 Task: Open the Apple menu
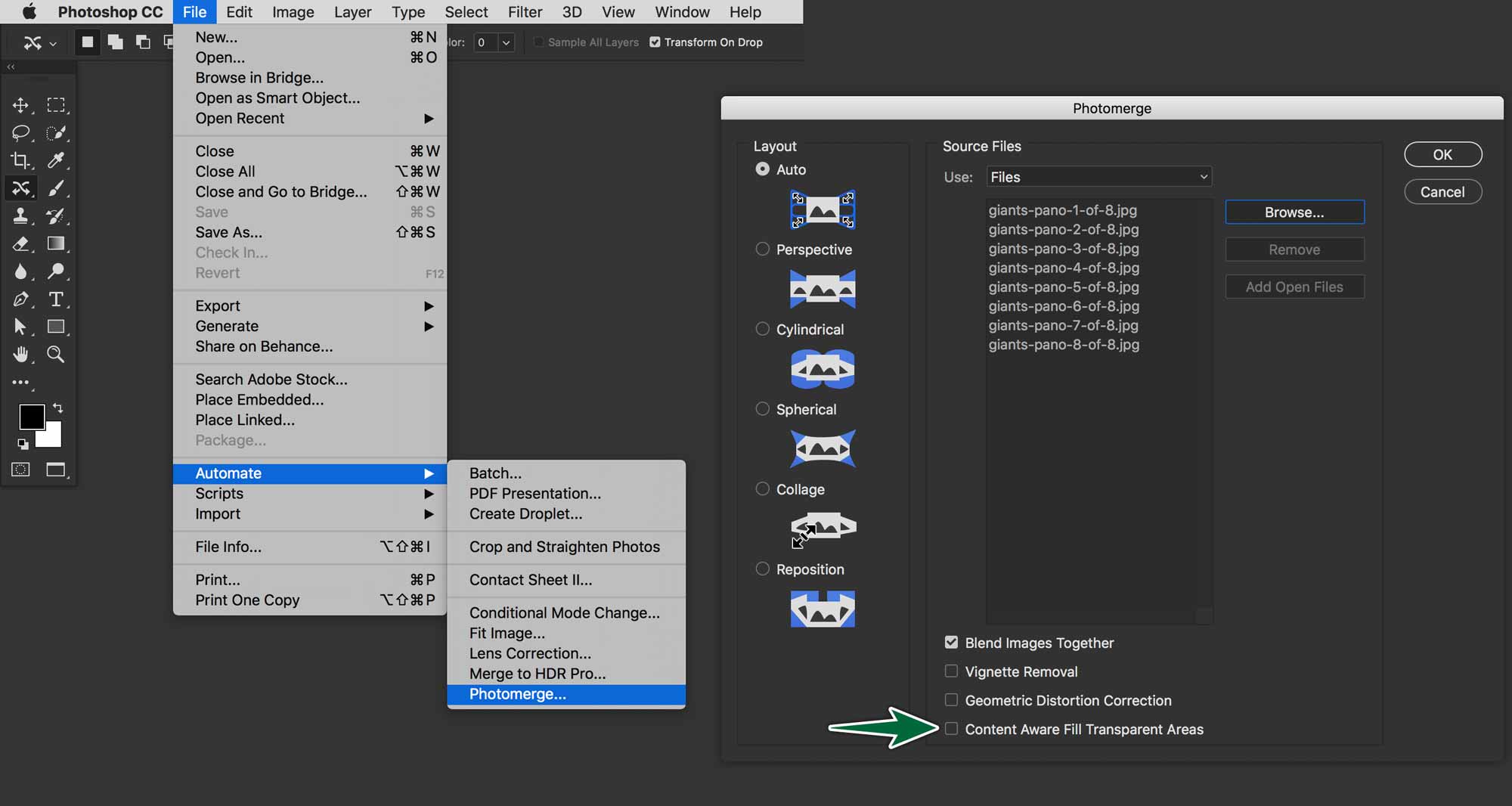pyautogui.click(x=29, y=12)
